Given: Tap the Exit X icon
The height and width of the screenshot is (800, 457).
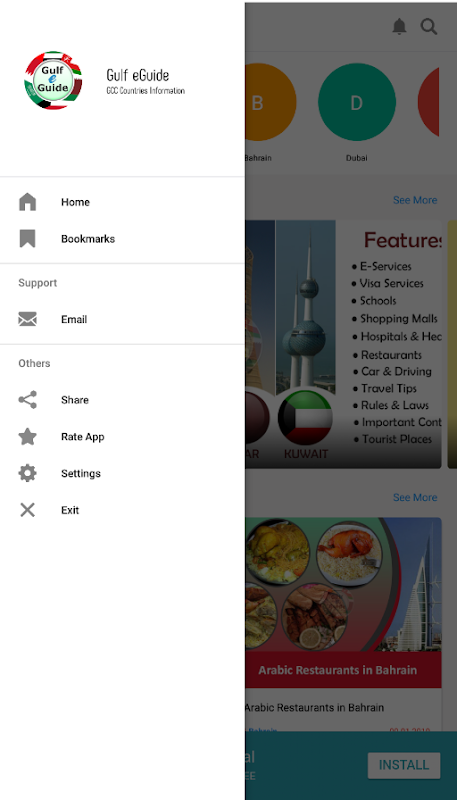Looking at the screenshot, I should (x=28, y=510).
